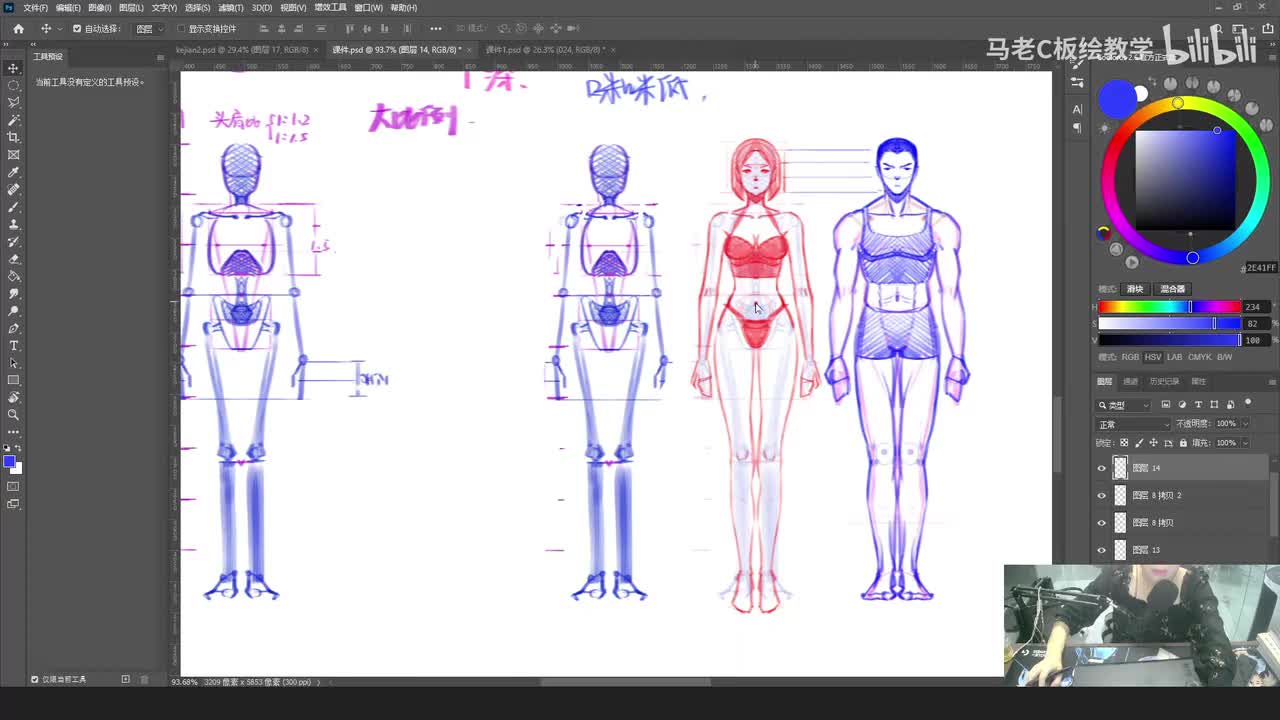Click lock all layer padlock icon
1280x720 pixels.
[1183, 443]
